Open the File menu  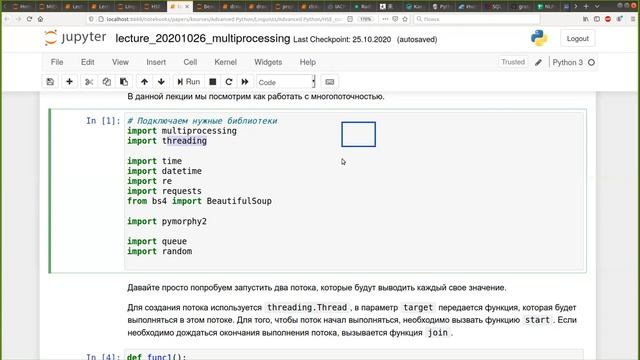pyautogui.click(x=57, y=62)
